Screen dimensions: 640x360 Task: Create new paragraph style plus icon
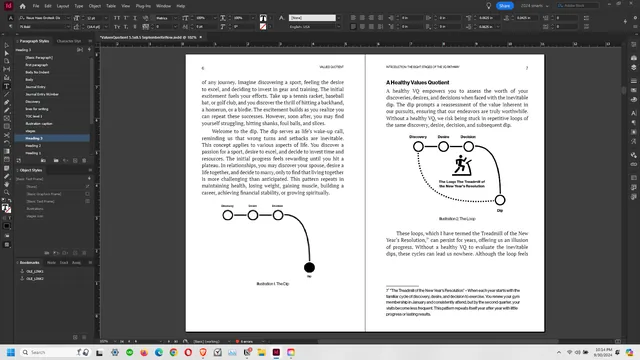(75, 161)
